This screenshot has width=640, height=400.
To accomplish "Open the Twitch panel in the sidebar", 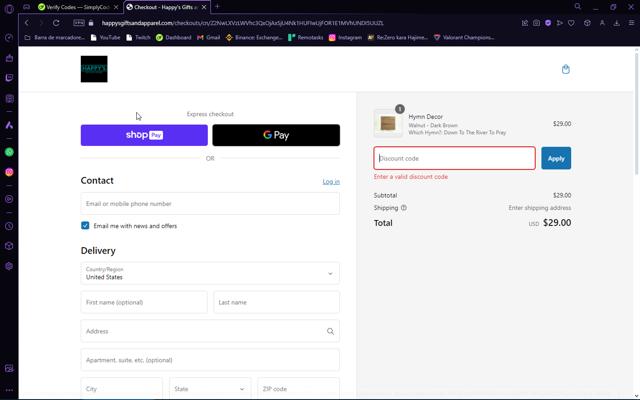I will pos(9,78).
